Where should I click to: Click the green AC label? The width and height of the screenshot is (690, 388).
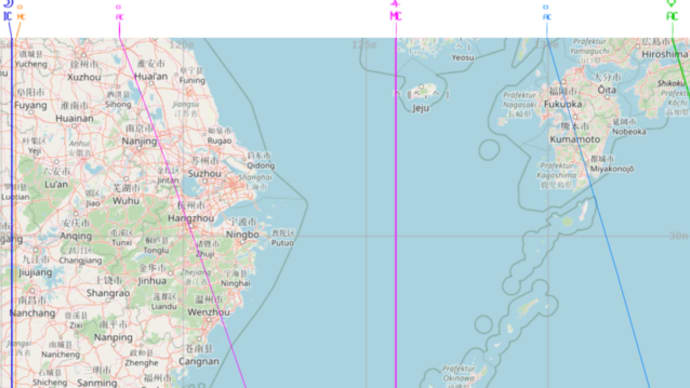click(x=672, y=16)
